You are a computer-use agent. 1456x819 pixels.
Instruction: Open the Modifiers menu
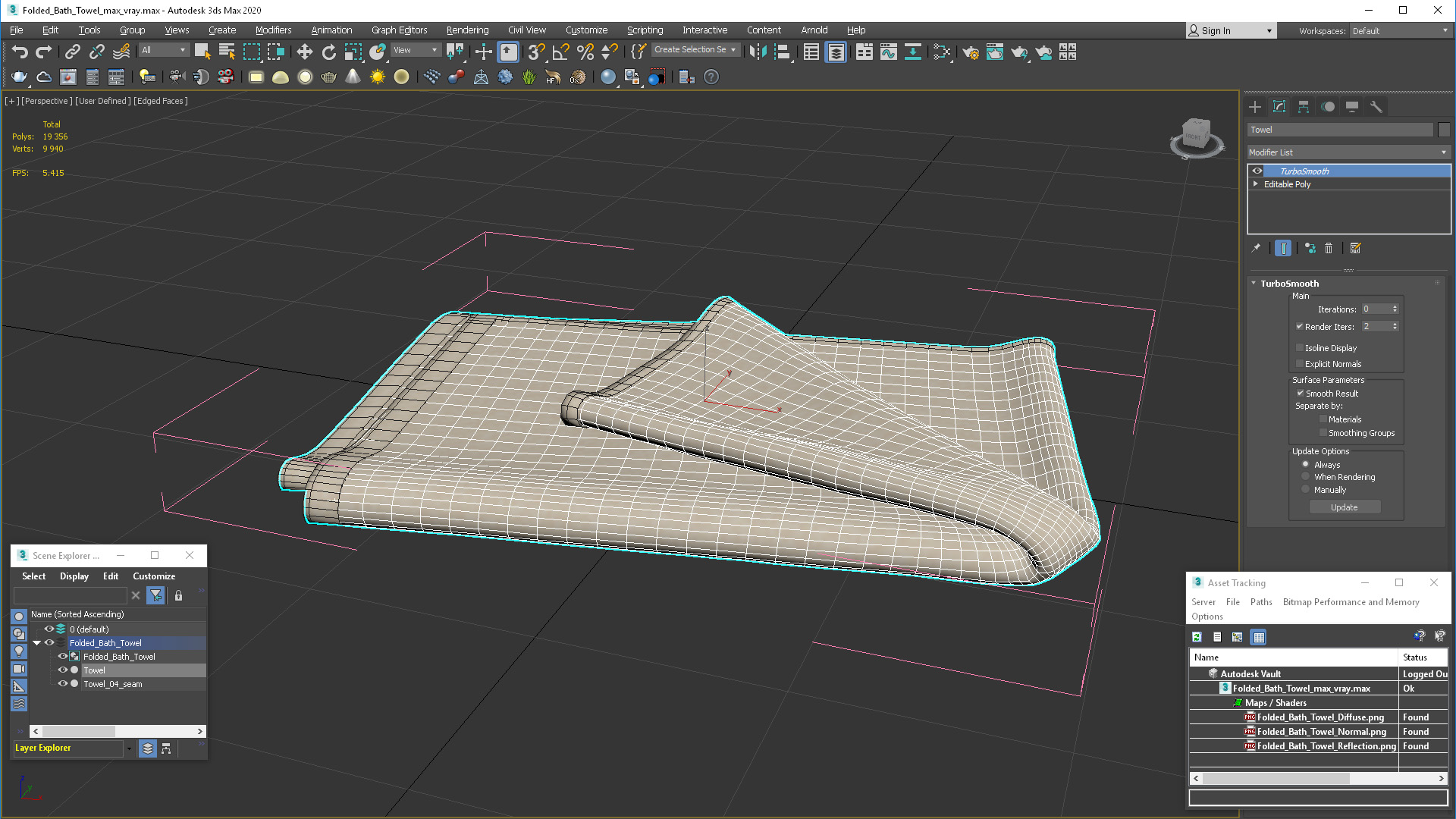coord(273,30)
